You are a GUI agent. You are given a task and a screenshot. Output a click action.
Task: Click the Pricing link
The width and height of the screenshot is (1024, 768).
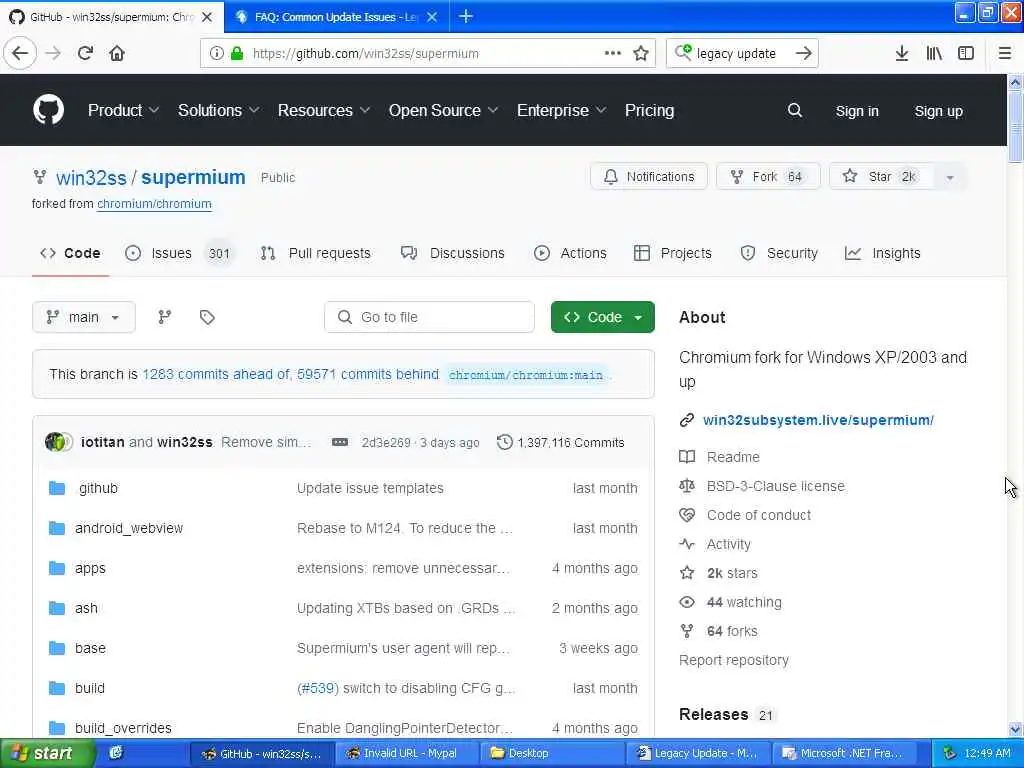point(649,110)
